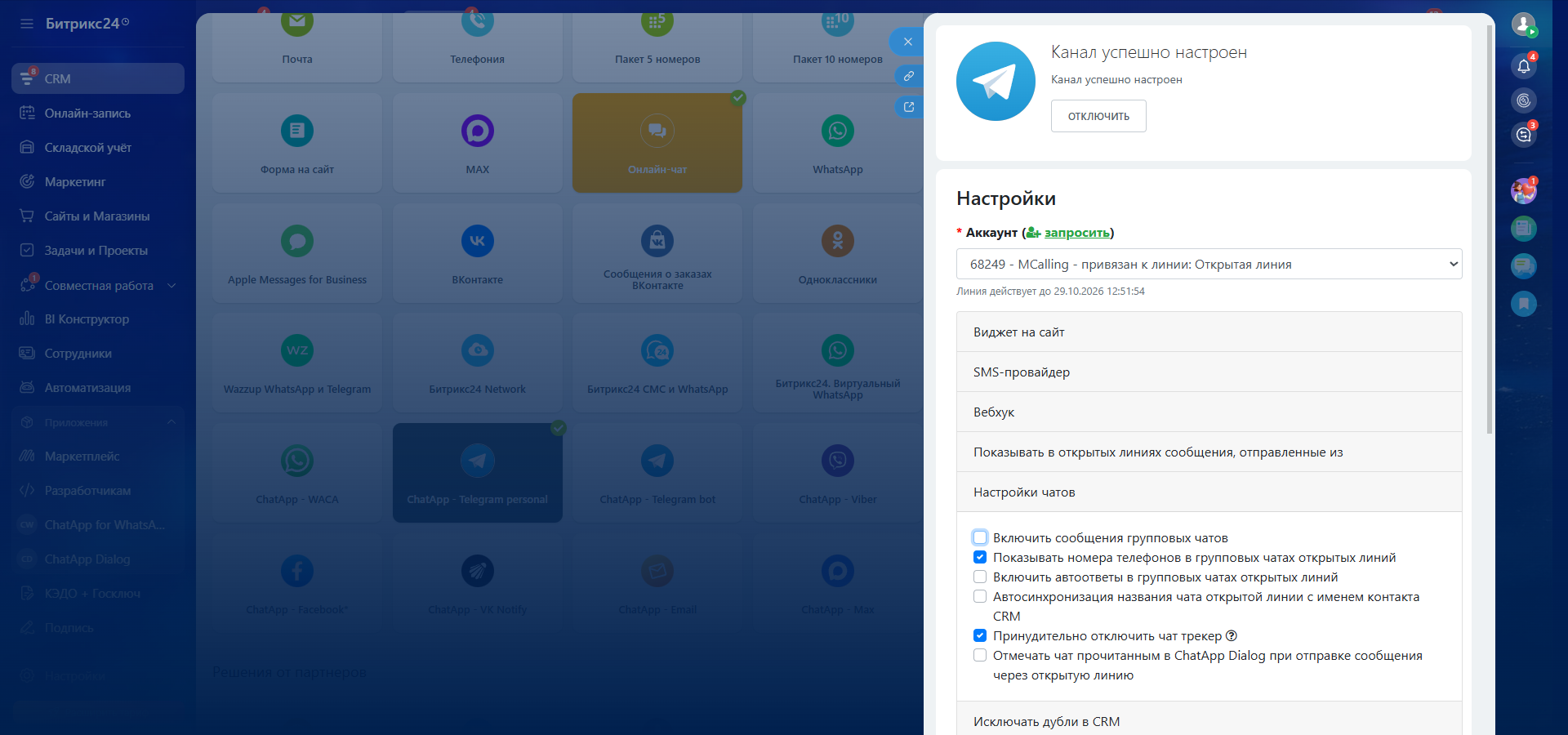1568x735 pixels.
Task: Uncheck Показывать номера телефонов в групповых чатах
Action: [x=980, y=558]
